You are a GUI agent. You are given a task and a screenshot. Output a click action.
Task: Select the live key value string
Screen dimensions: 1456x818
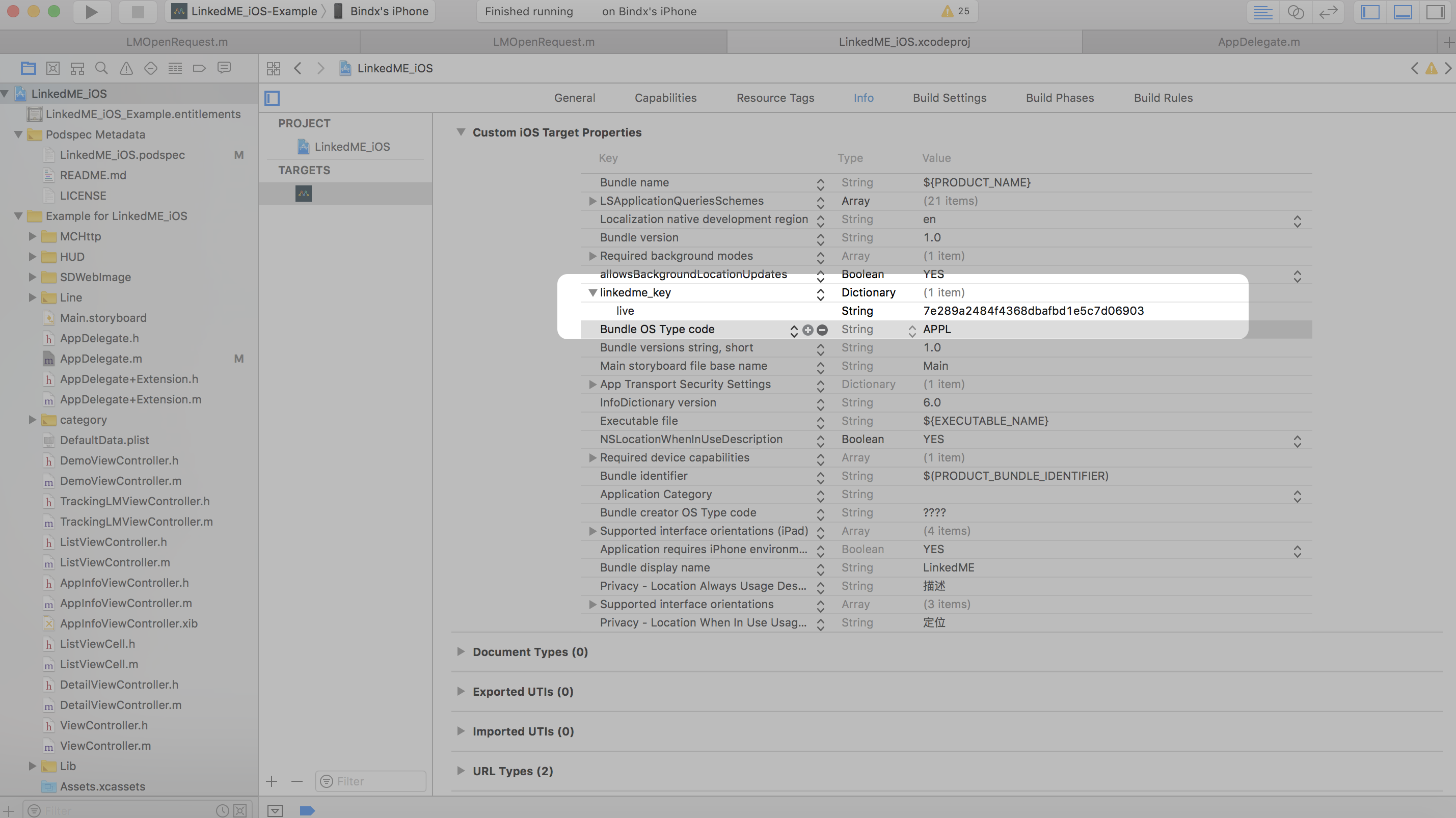click(1033, 311)
